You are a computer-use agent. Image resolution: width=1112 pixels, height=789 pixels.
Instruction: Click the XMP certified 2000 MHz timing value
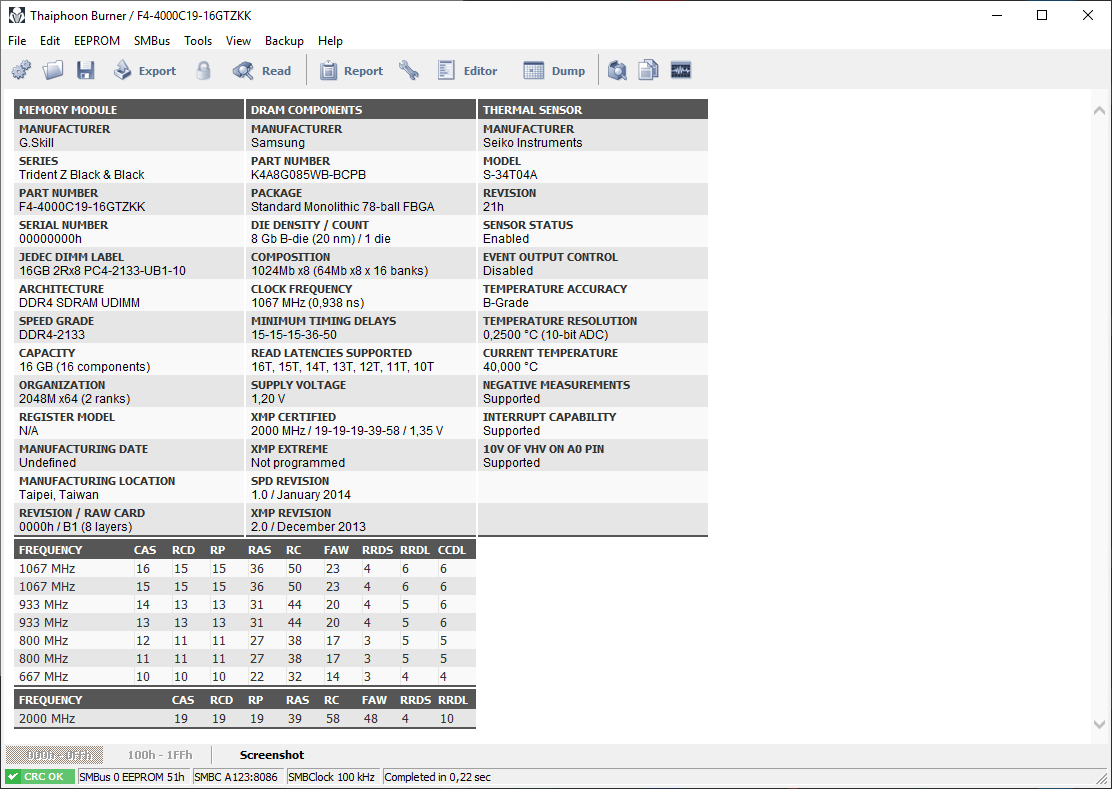point(347,431)
